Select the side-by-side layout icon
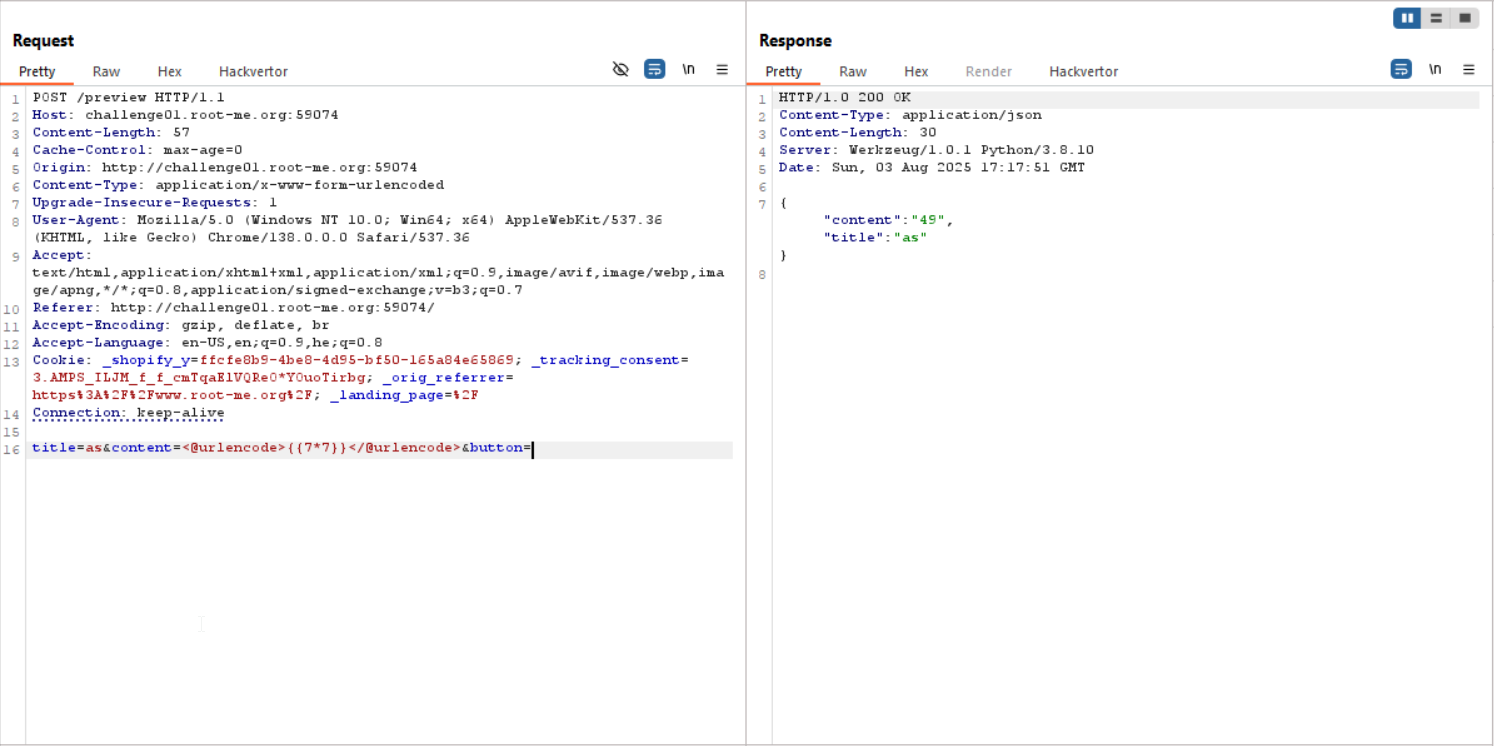1494x746 pixels. pyautogui.click(x=1407, y=18)
